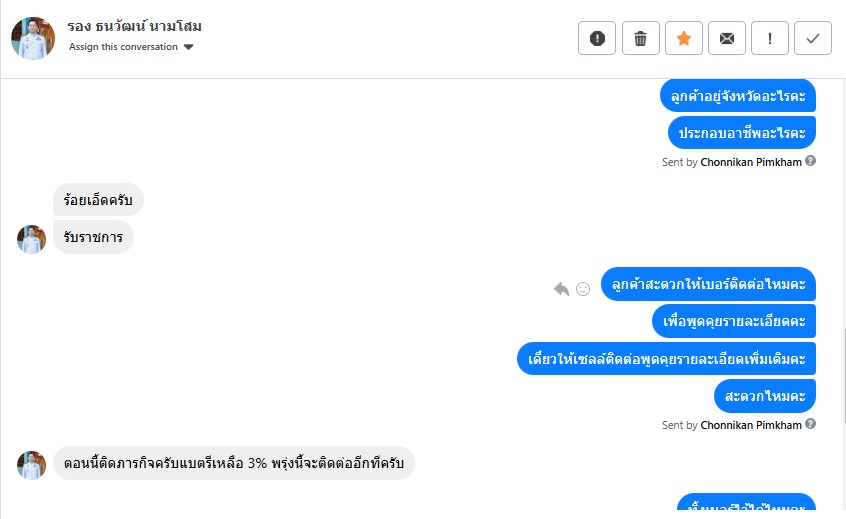The width and height of the screenshot is (846, 519).
Task: Open Chonnikan Pimkham link under ประกอบอาชีพอะไรคะ
Action: click(751, 162)
